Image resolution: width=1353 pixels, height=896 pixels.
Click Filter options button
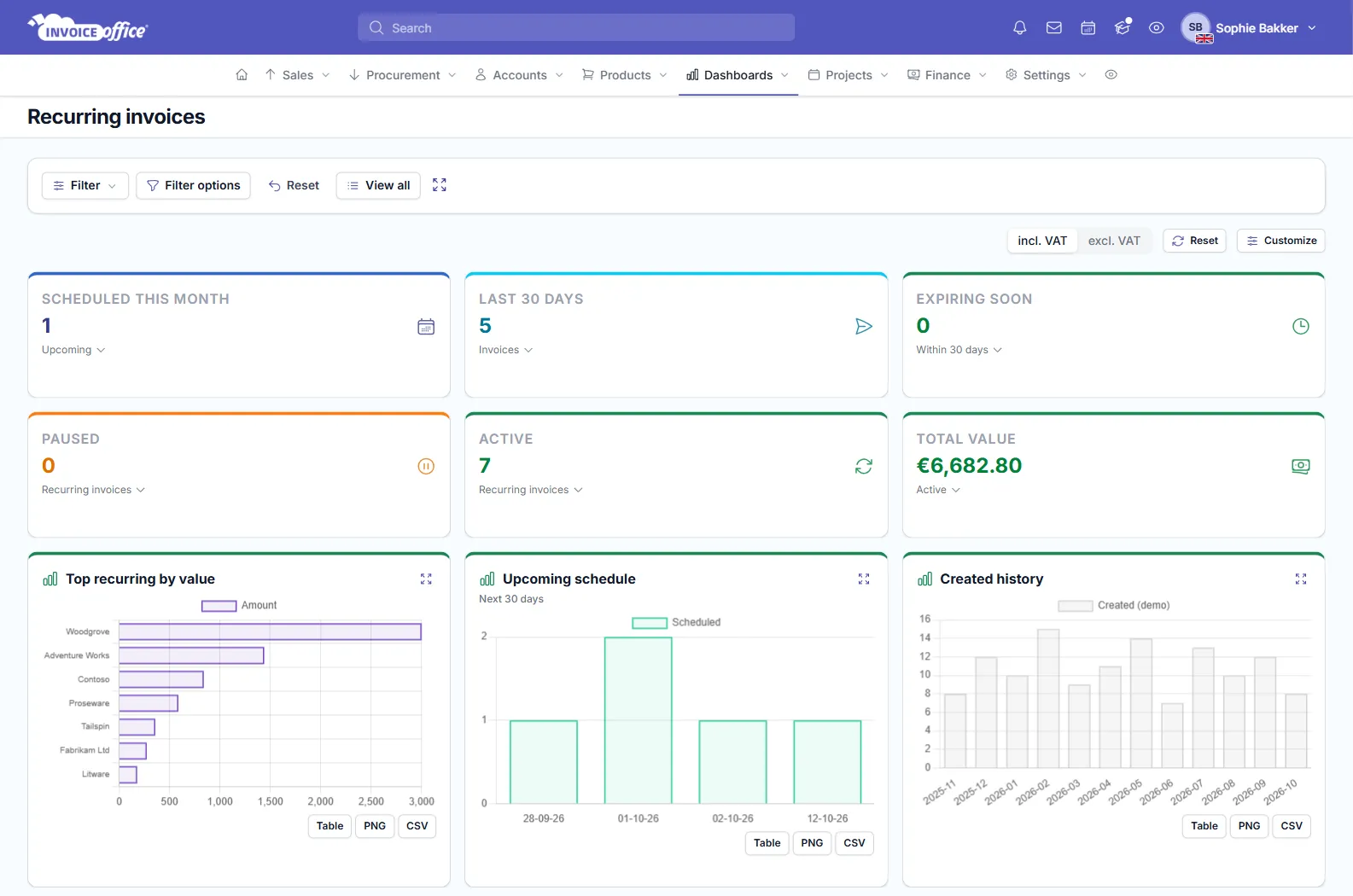click(x=193, y=185)
